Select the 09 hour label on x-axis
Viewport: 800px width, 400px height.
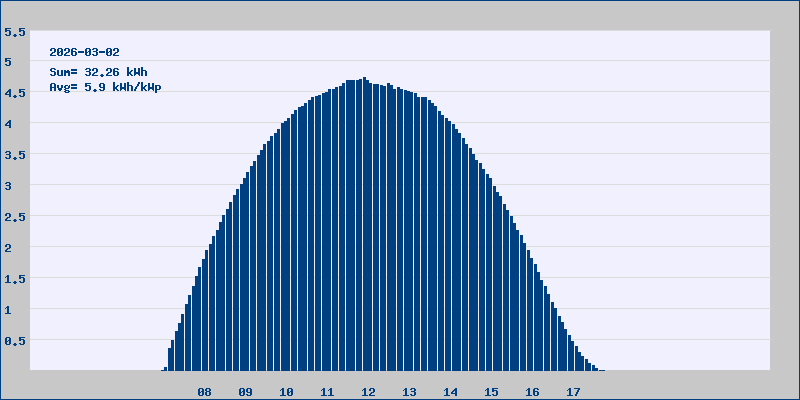pyautogui.click(x=245, y=391)
